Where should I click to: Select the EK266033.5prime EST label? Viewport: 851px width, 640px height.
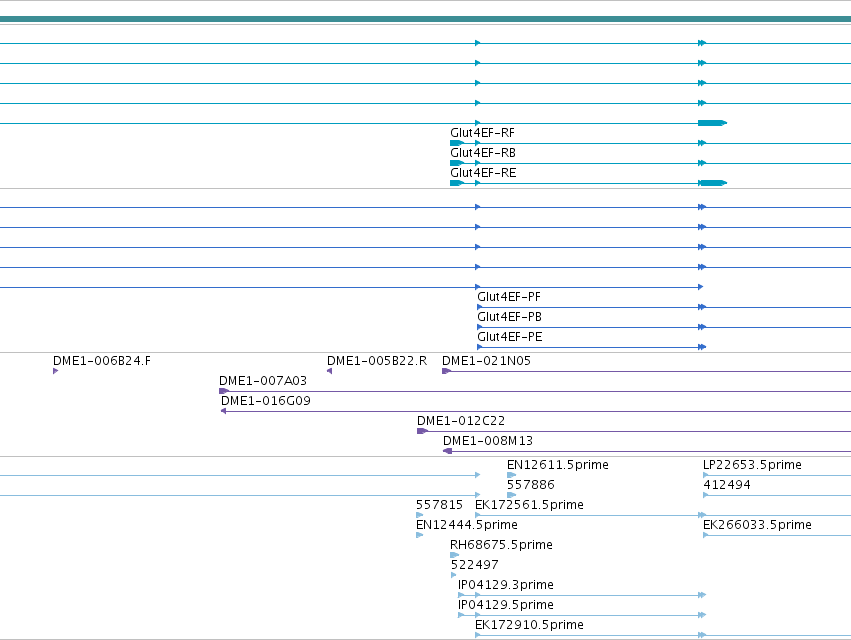click(757, 525)
